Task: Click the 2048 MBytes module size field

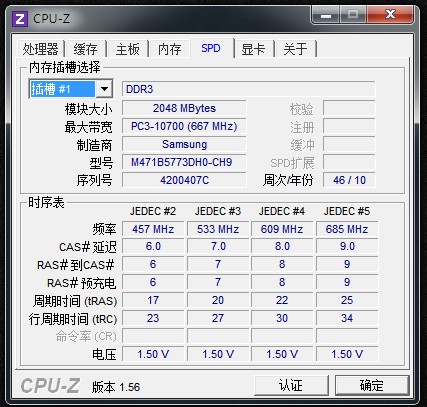Action: (x=184, y=108)
